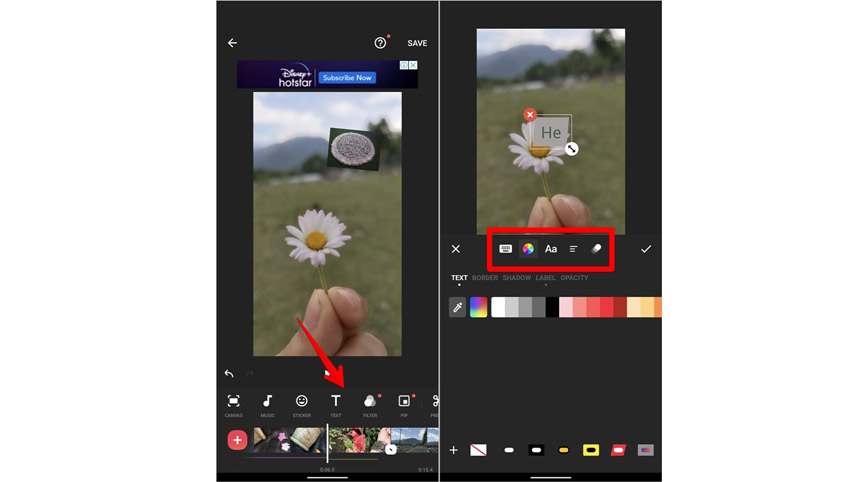Select the yellow label text preset

pos(591,450)
